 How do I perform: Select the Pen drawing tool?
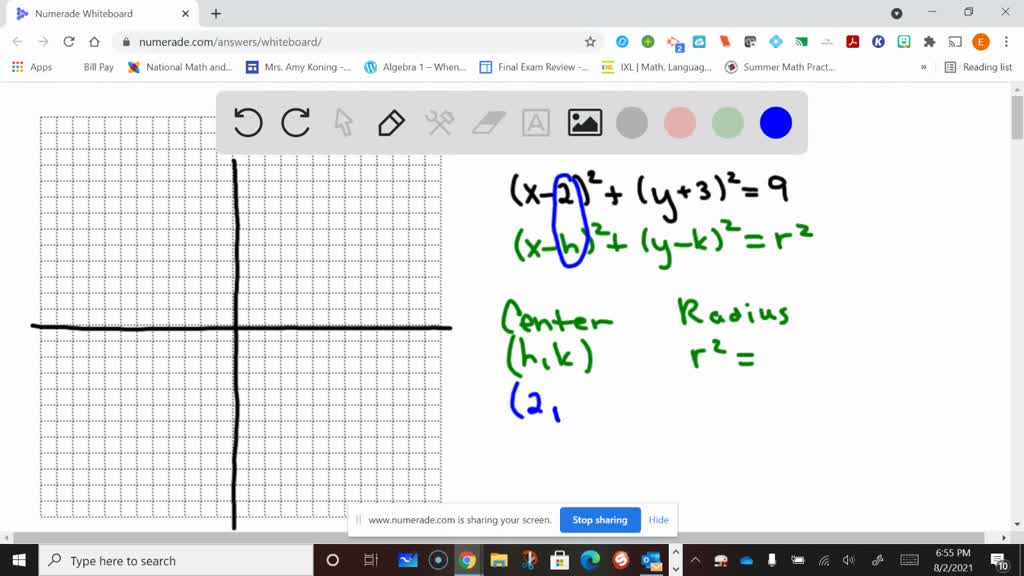coord(390,122)
